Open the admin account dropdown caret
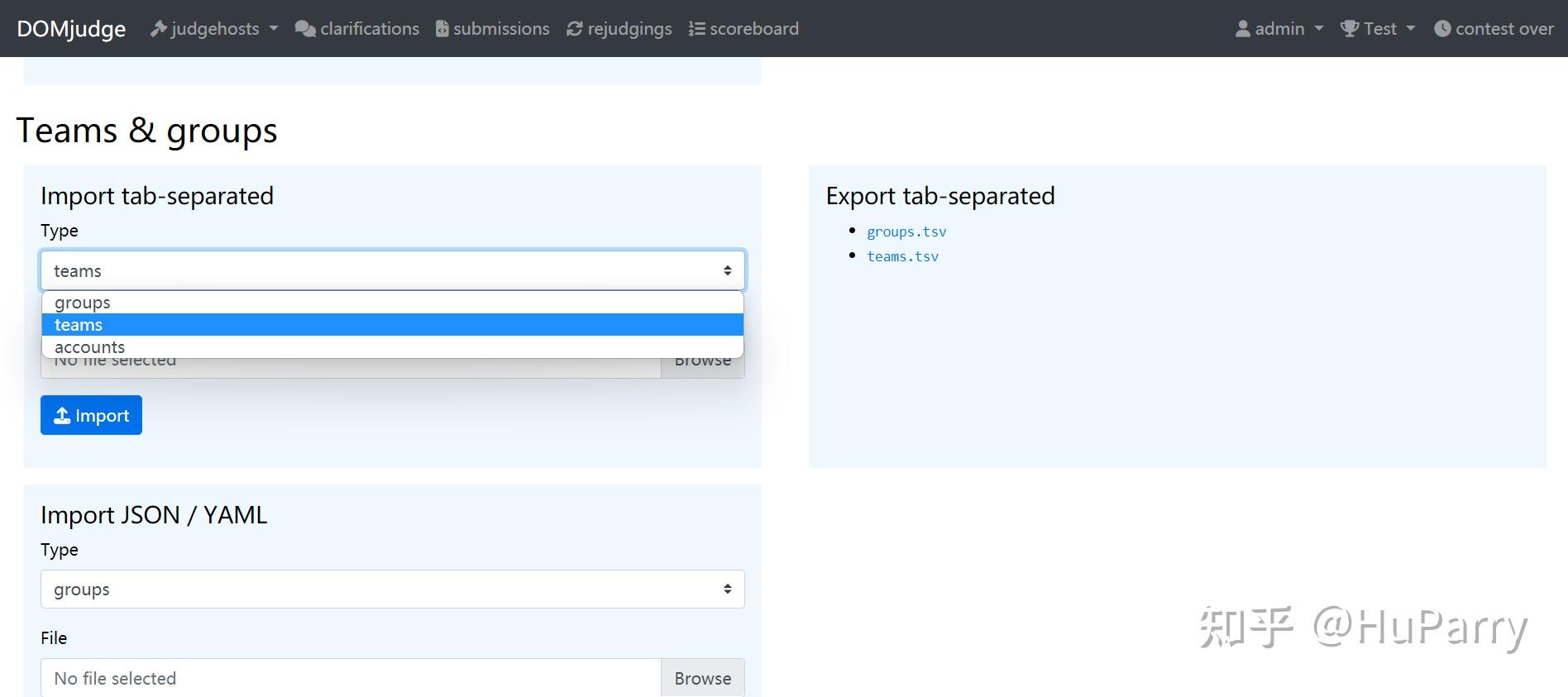This screenshot has width=1568, height=697. coord(1319,29)
